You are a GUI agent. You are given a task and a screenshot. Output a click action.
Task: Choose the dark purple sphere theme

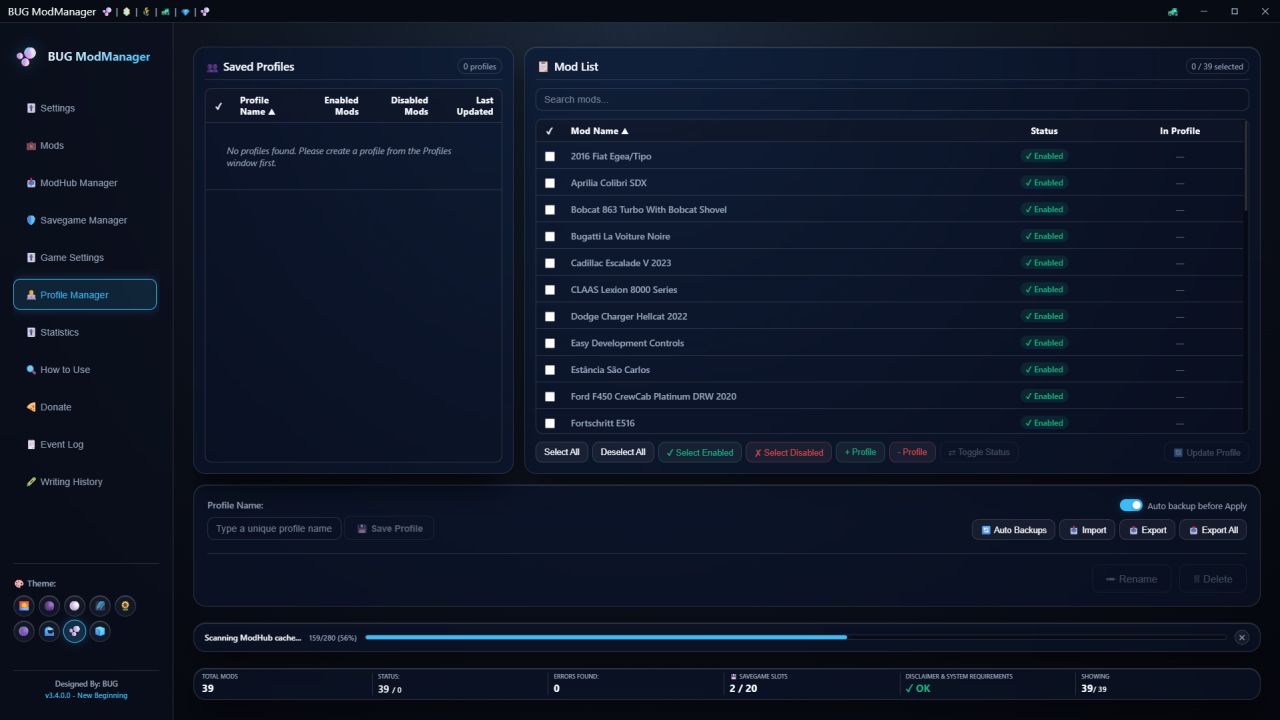coord(49,606)
